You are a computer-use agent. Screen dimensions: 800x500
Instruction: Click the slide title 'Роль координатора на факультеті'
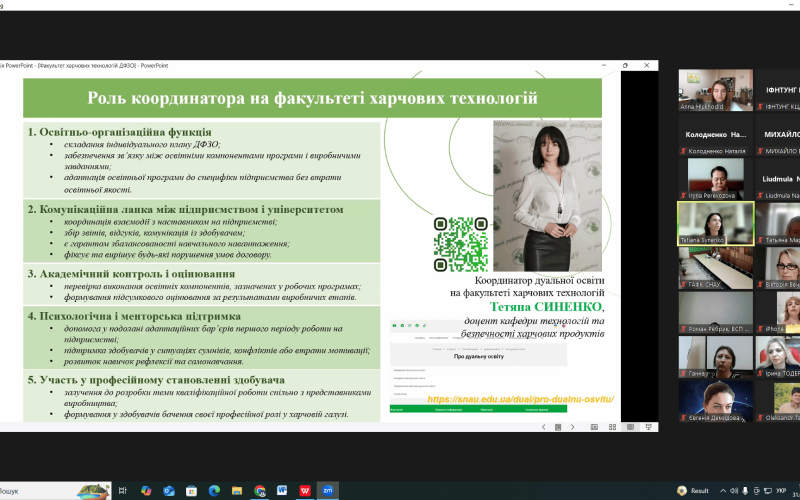coord(312,97)
